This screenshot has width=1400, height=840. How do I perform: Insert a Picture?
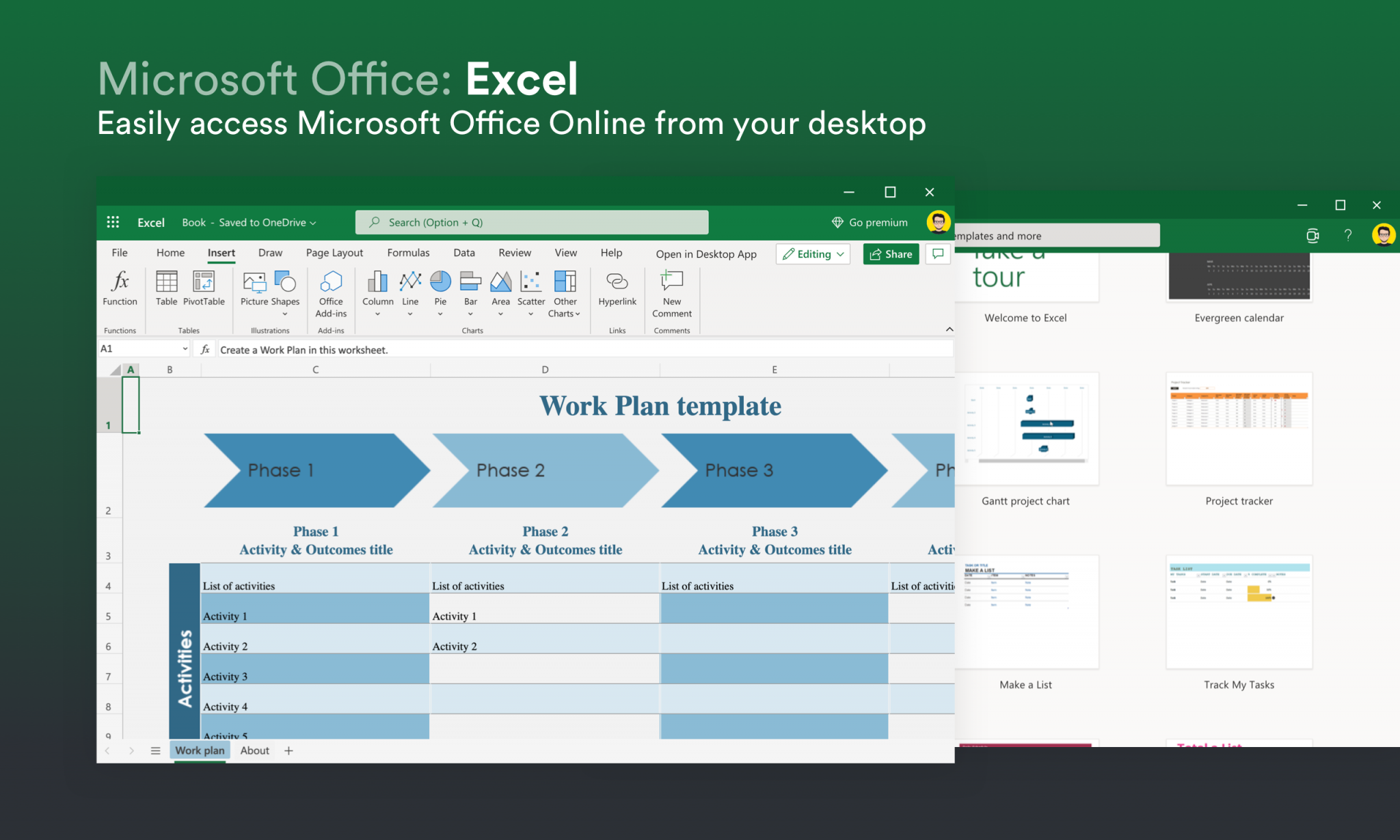[254, 288]
